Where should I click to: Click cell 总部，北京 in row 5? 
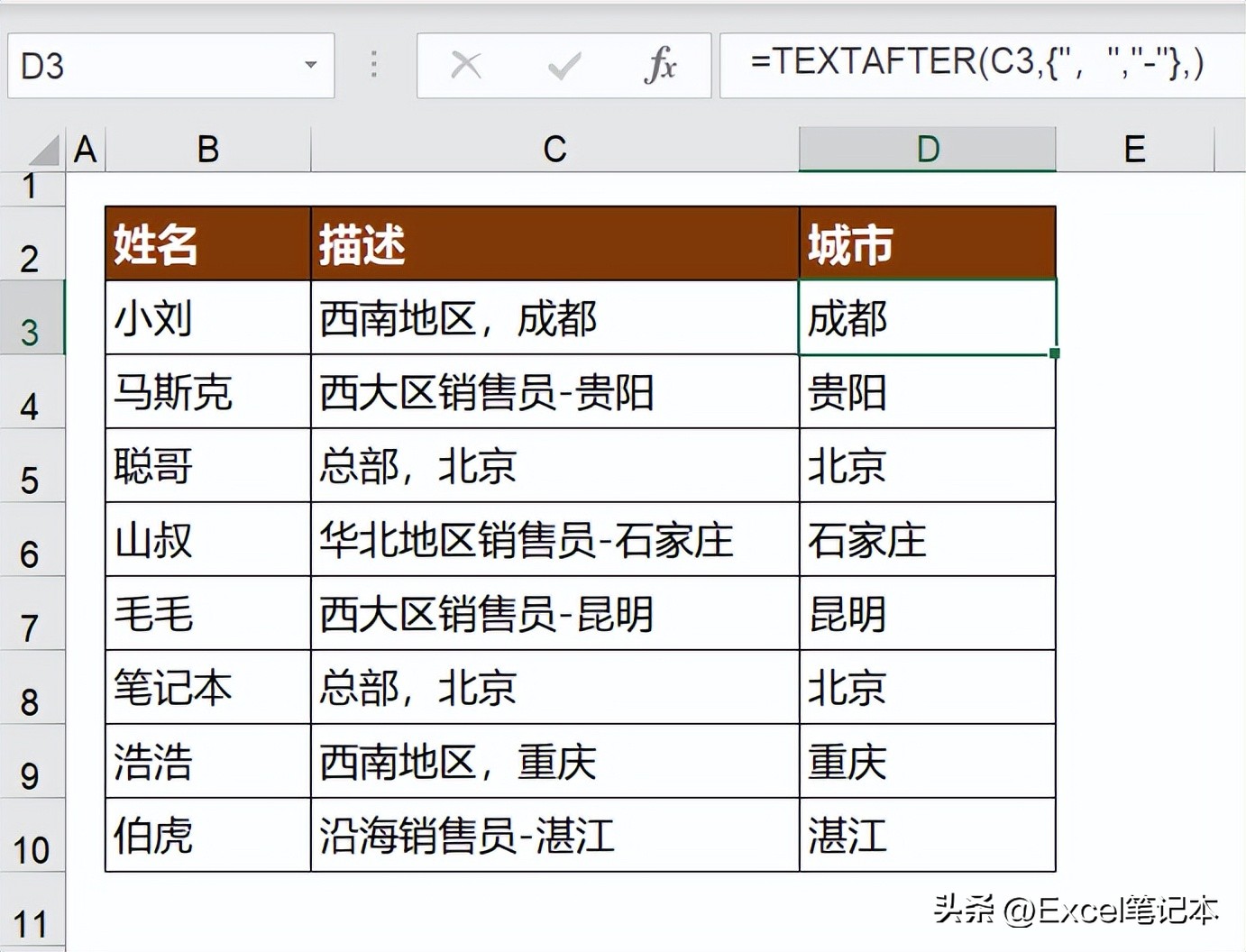[x=554, y=465]
